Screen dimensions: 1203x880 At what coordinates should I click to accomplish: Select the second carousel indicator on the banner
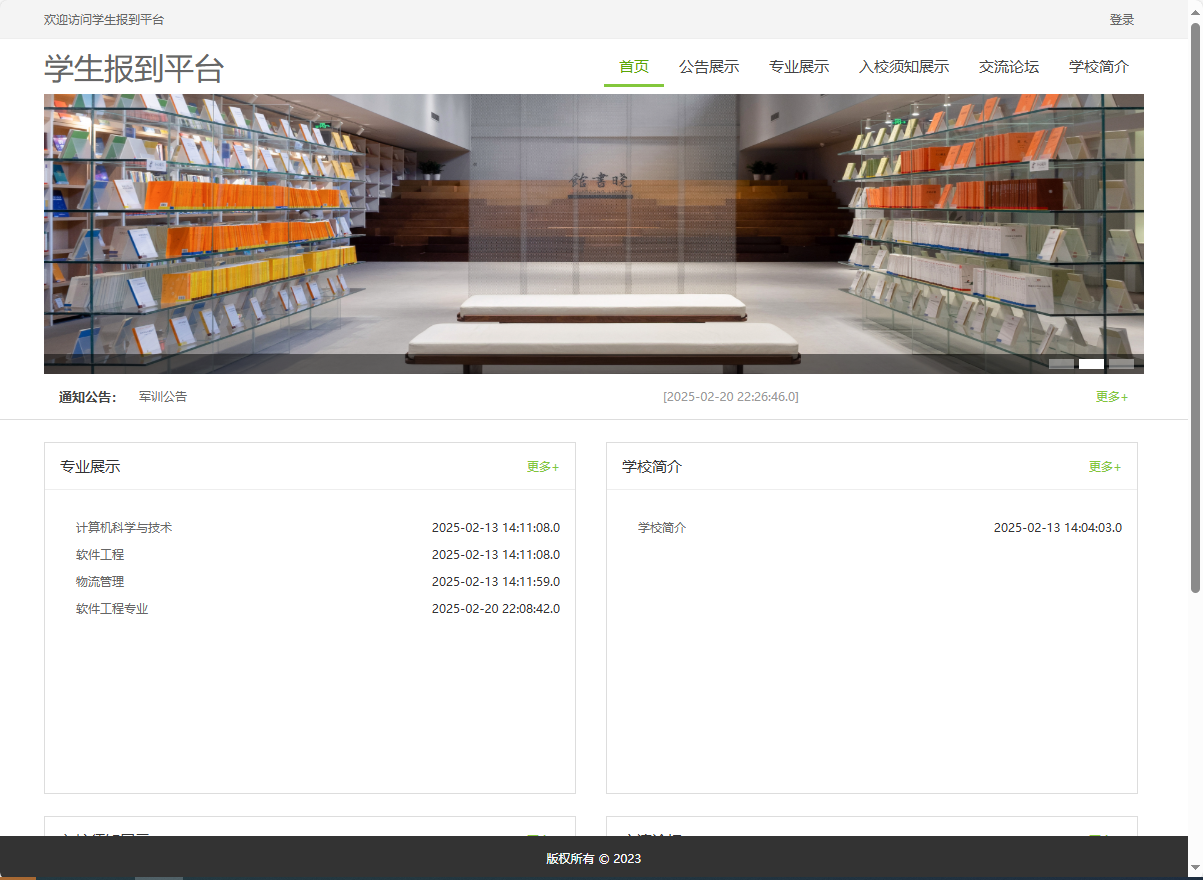point(1091,364)
